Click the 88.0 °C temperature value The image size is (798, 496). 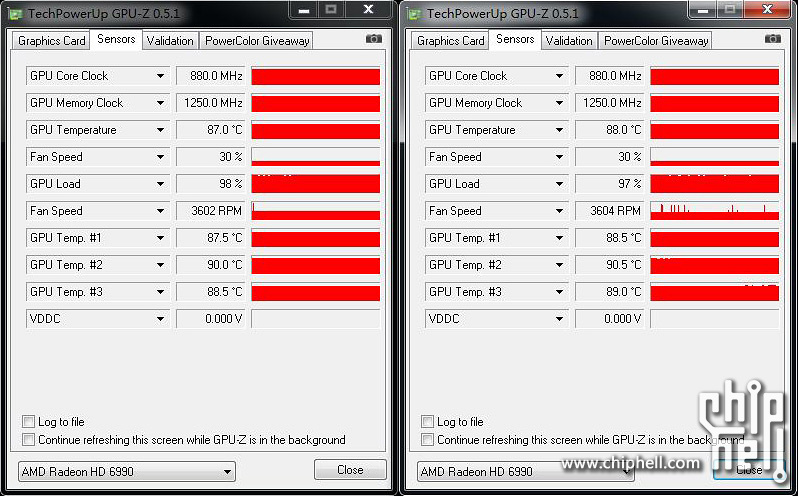[x=609, y=130]
